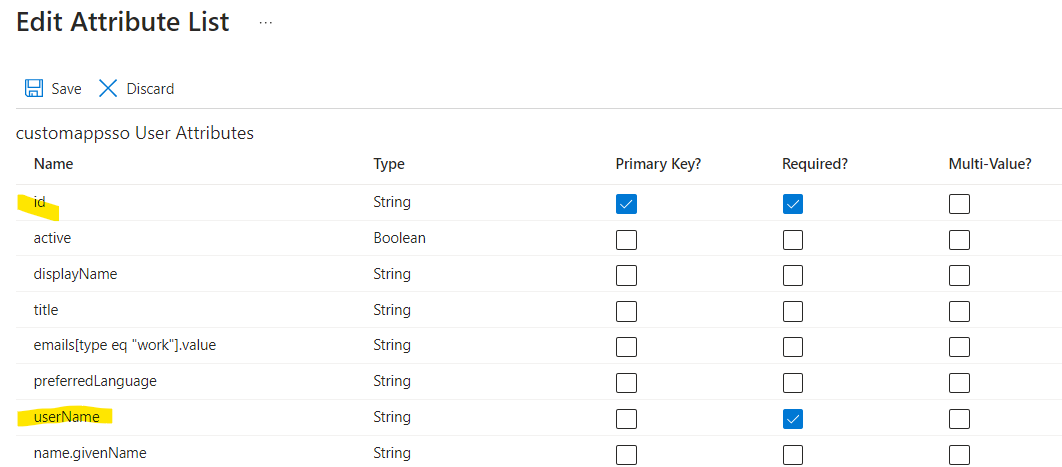The width and height of the screenshot is (1062, 467).
Task: Enable Multi-Value for userName attribute
Action: pyautogui.click(x=959, y=419)
